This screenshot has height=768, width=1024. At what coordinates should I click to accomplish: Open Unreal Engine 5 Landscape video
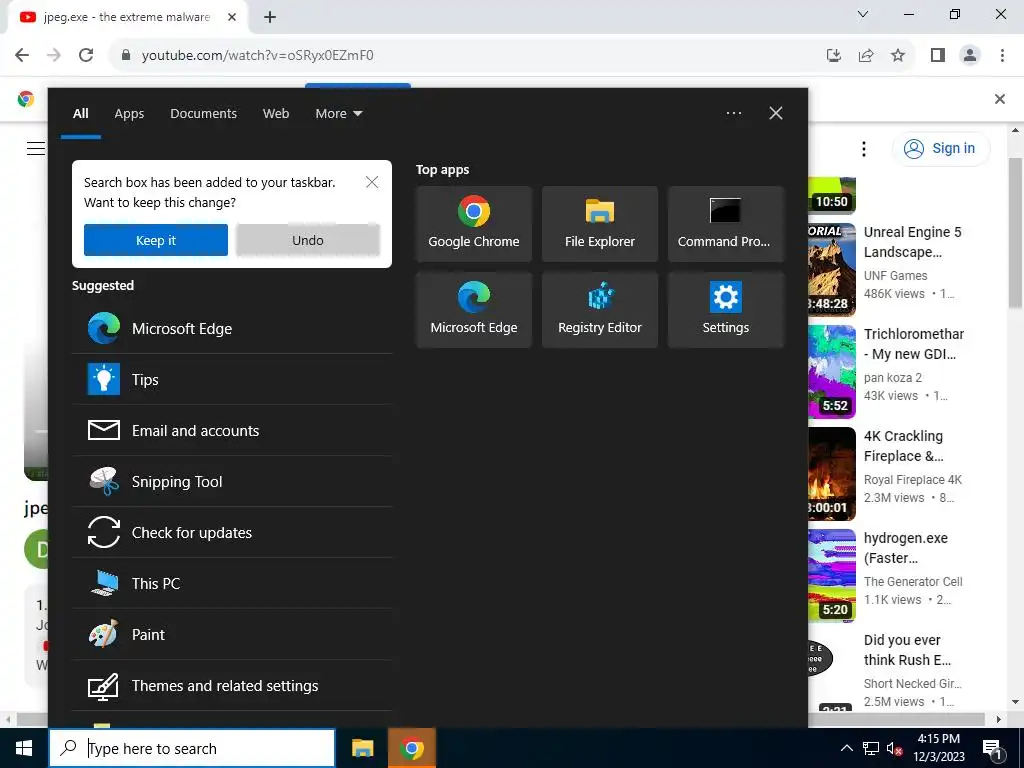(x=912, y=242)
